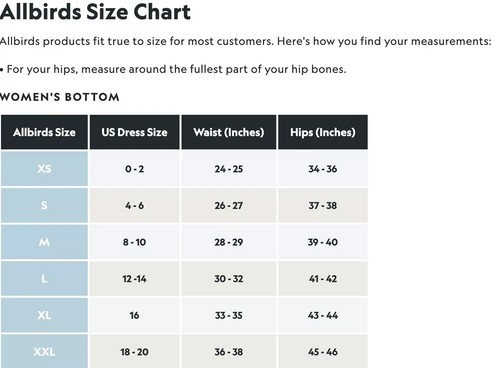Click the 0 - 2 dress size cell

tap(135, 169)
